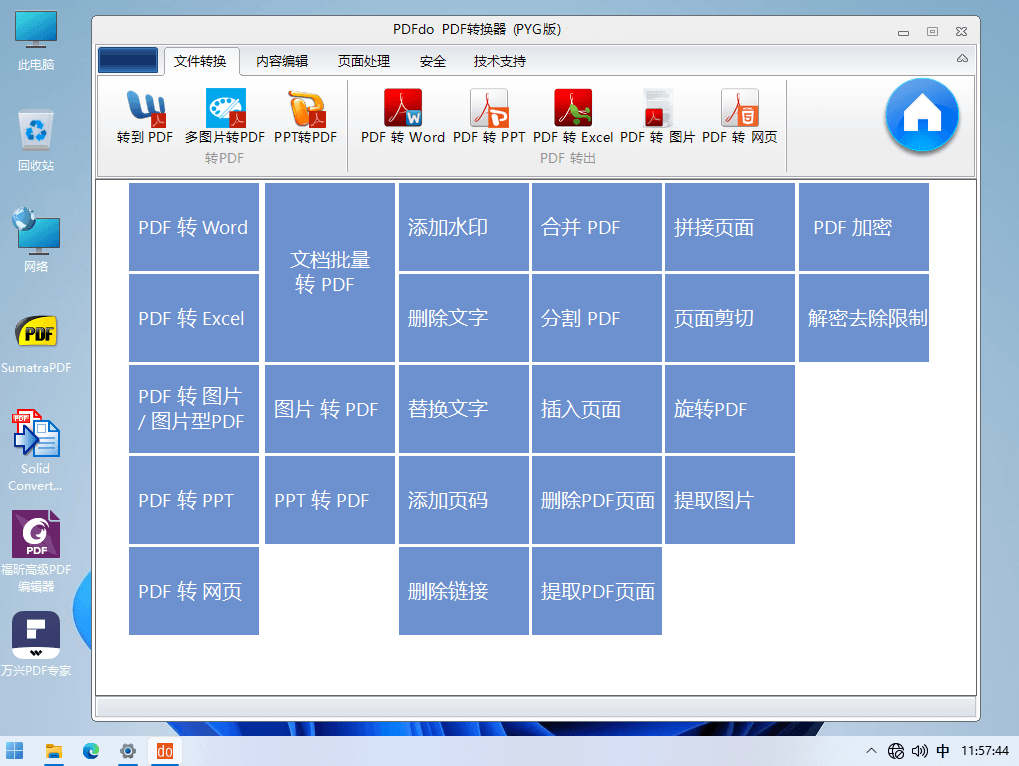Open the 安全 tab
This screenshot has width=1019, height=766.
pos(432,61)
